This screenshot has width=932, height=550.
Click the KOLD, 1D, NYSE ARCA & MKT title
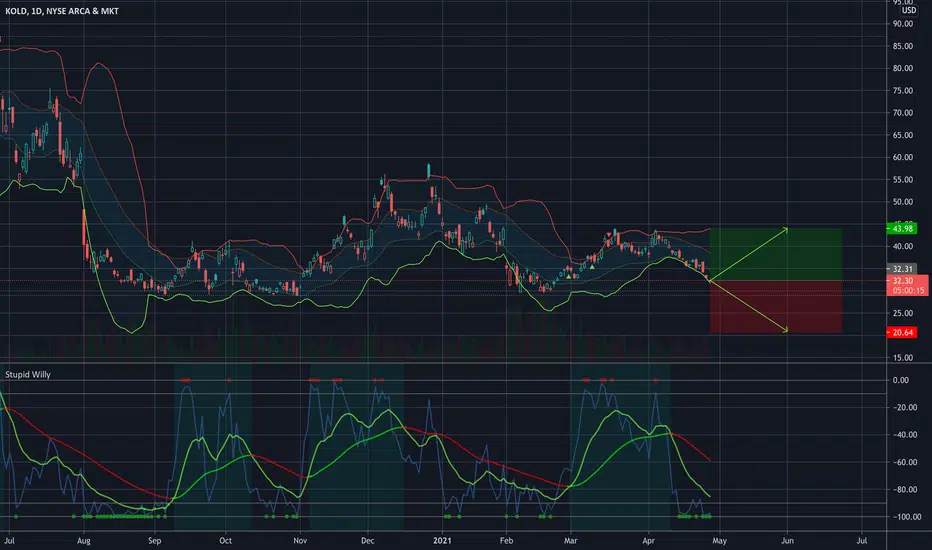pos(62,11)
